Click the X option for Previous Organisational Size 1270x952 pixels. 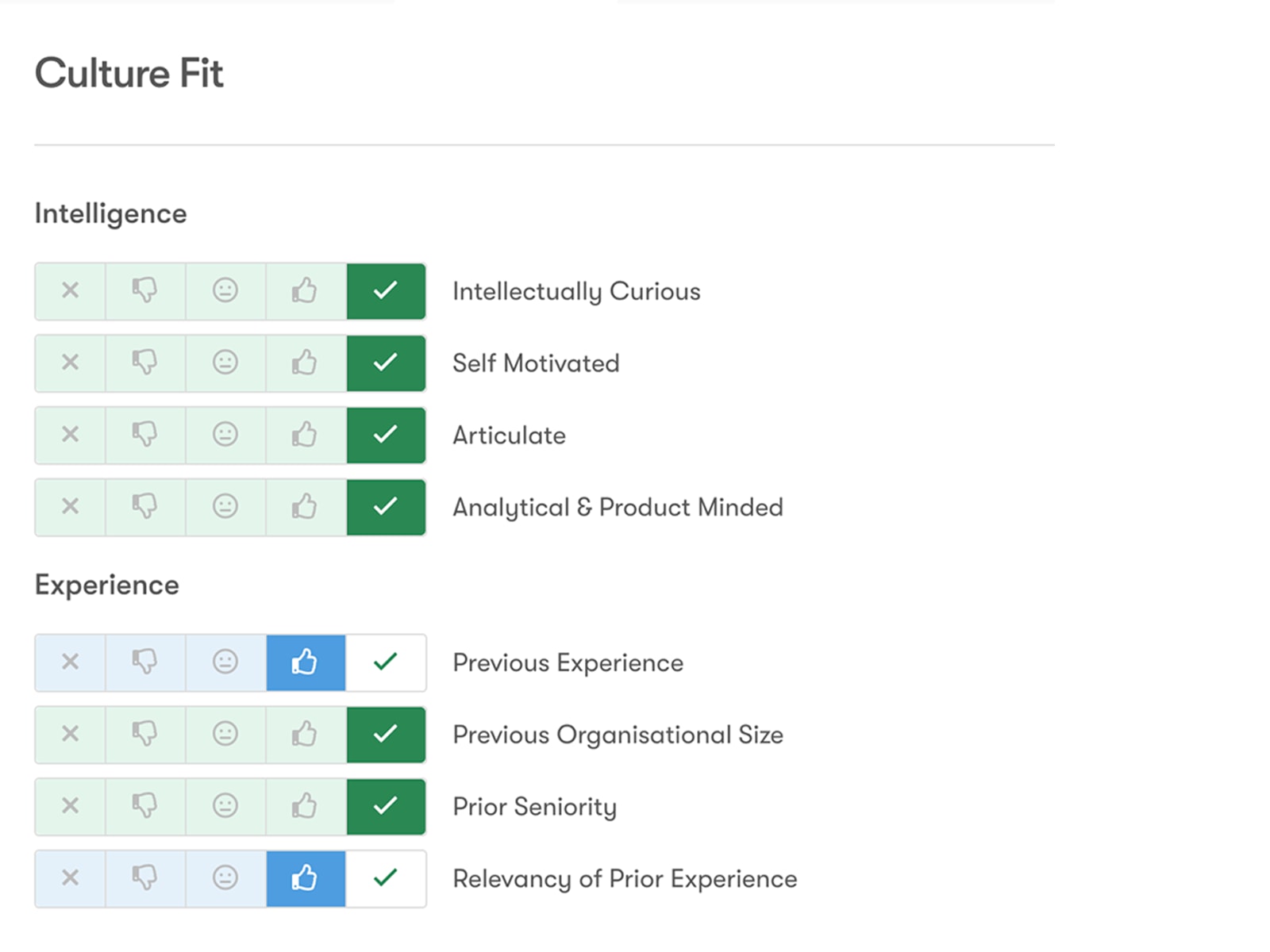click(71, 735)
